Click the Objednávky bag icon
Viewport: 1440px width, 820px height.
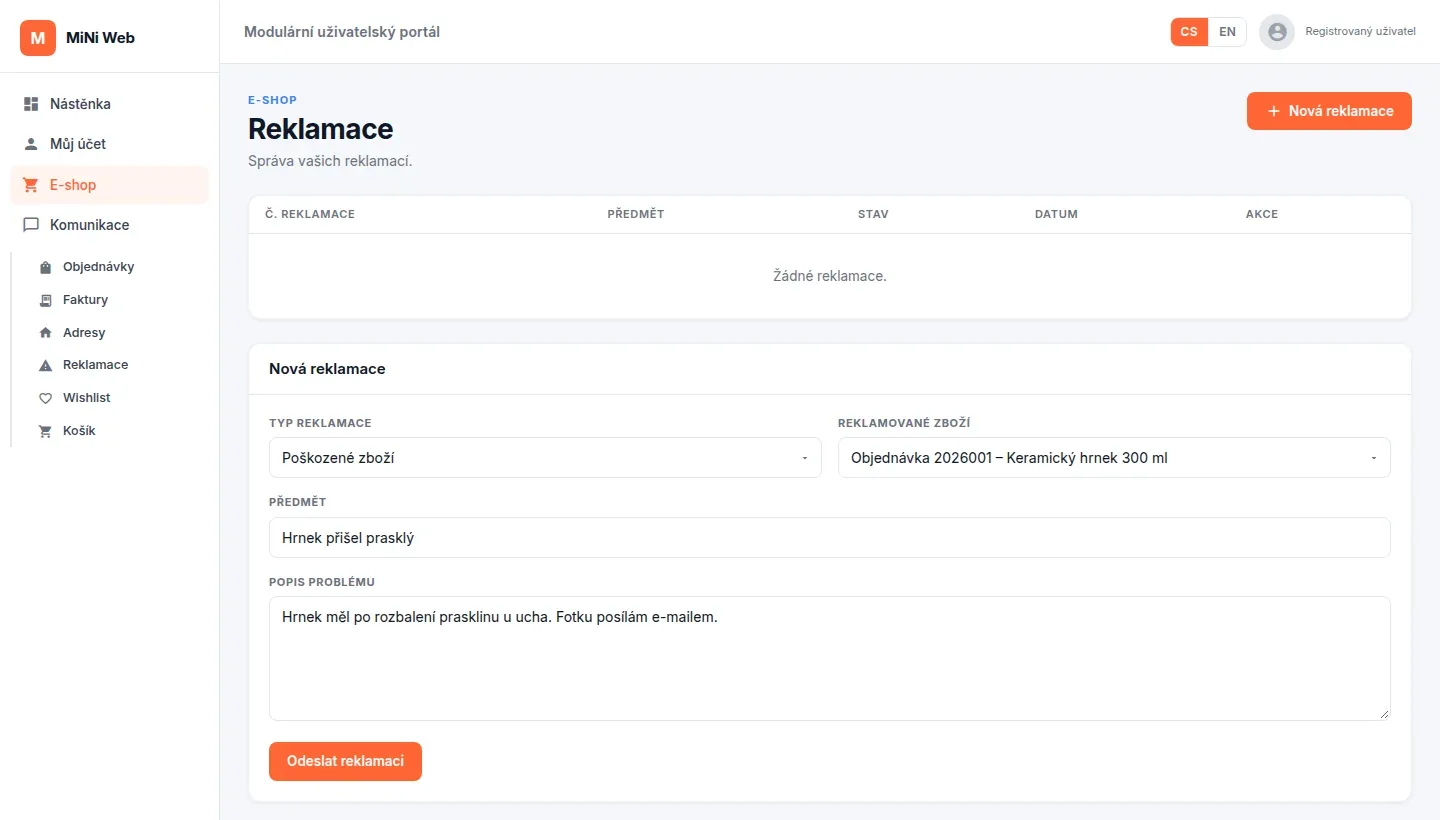(x=45, y=267)
